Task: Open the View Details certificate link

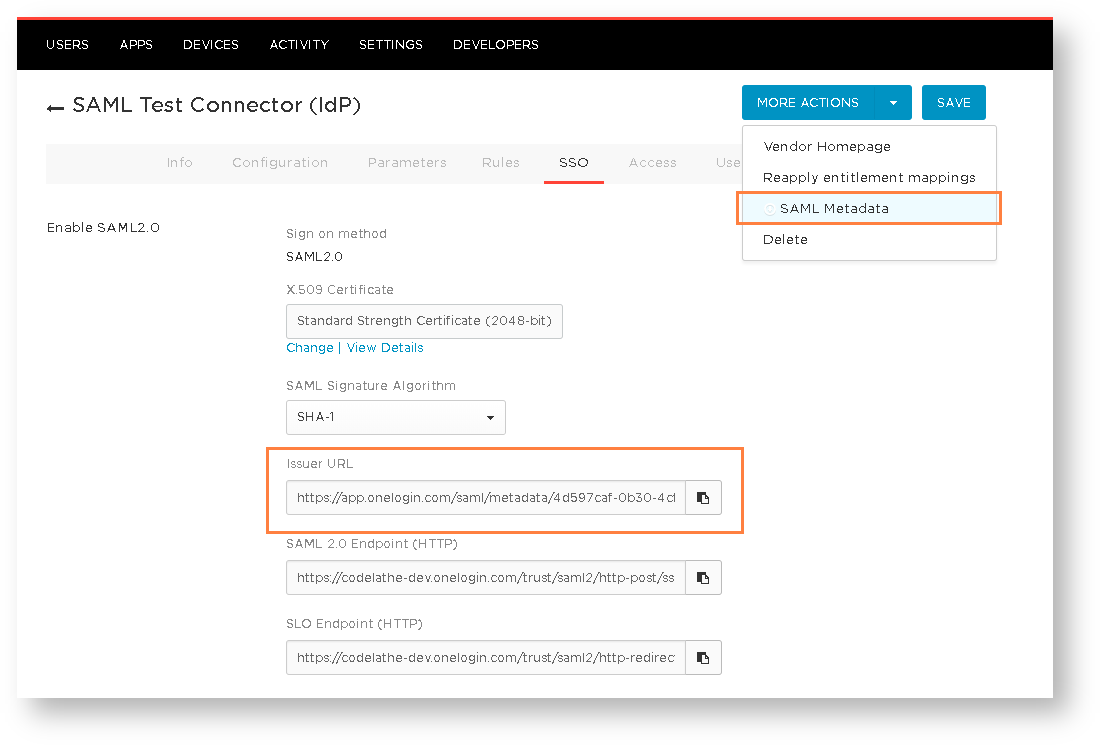Action: point(385,348)
